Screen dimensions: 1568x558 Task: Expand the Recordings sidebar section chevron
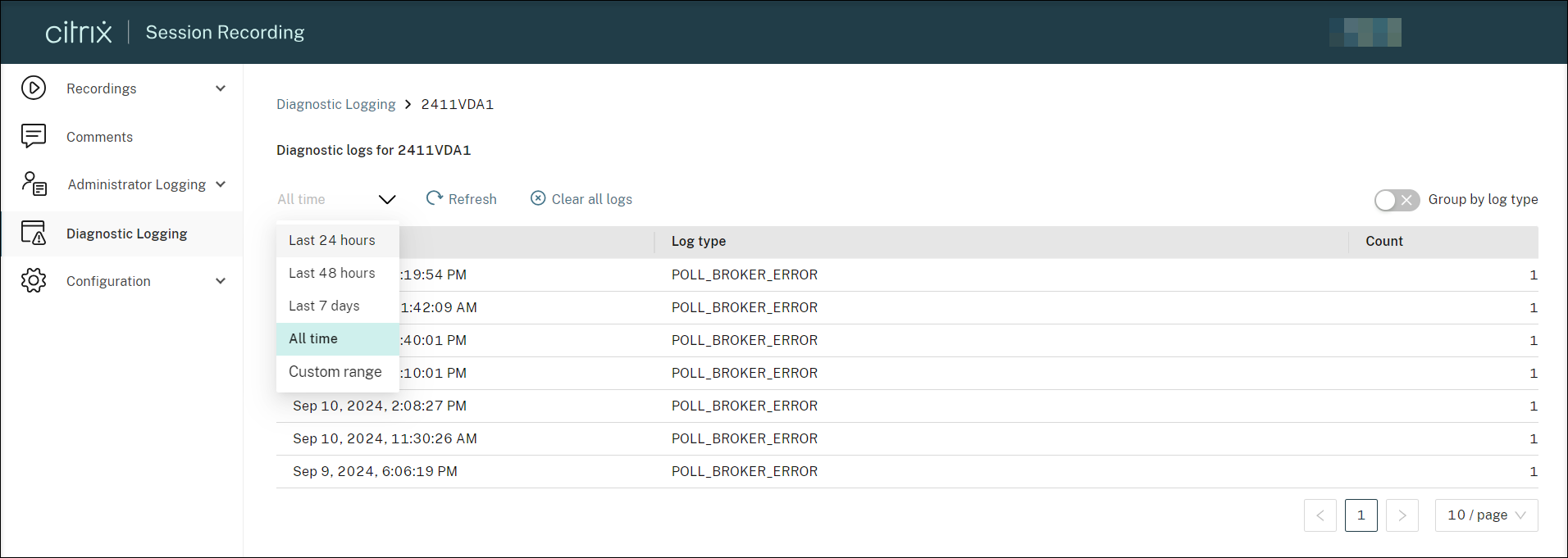point(221,88)
